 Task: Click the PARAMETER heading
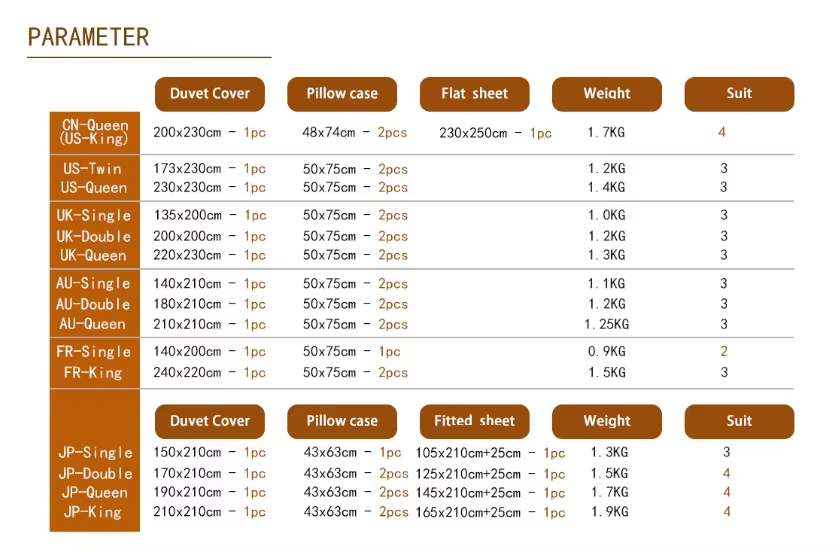point(89,37)
